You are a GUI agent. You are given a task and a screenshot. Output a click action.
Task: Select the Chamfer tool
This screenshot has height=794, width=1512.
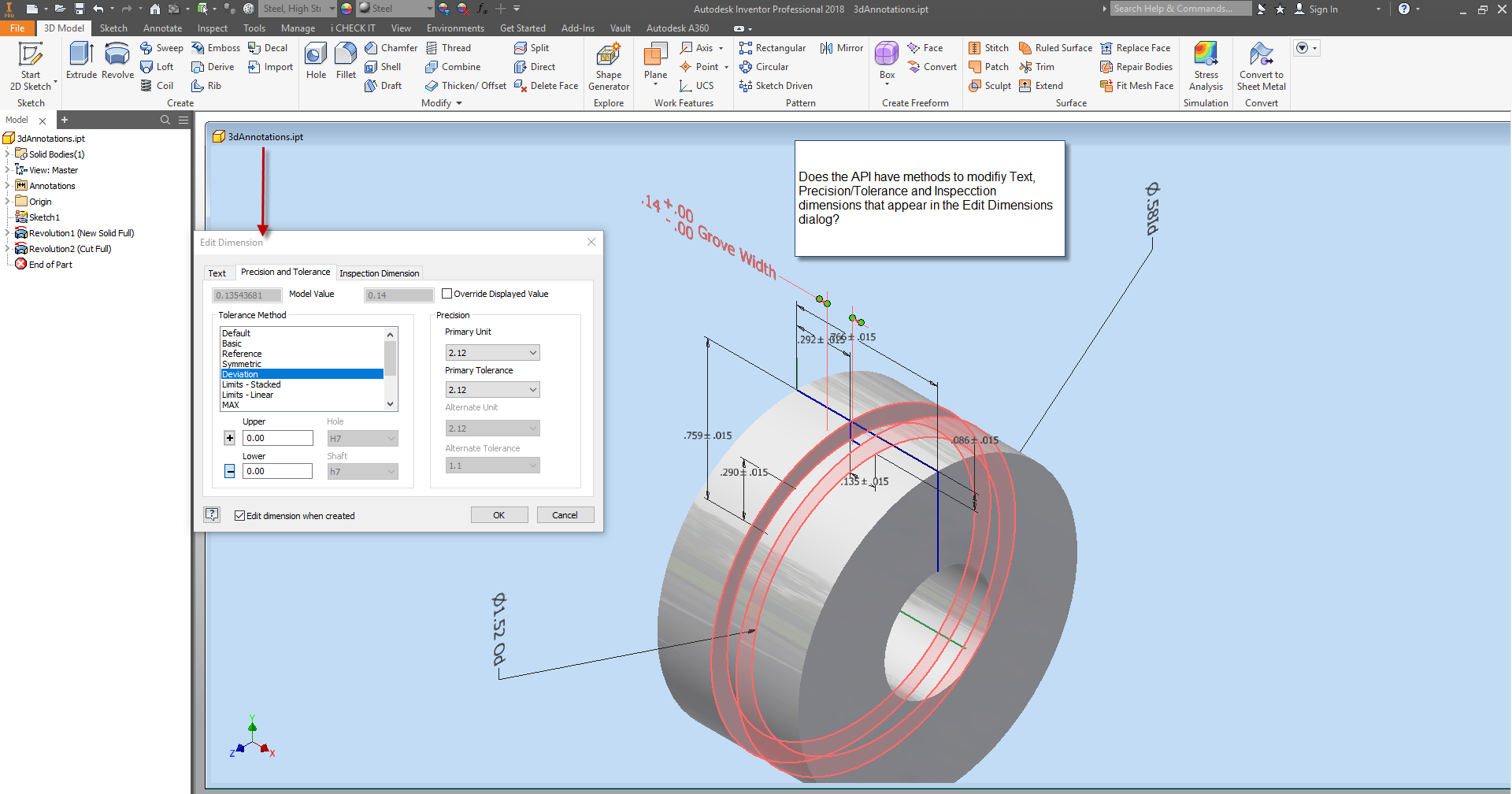pyautogui.click(x=391, y=47)
